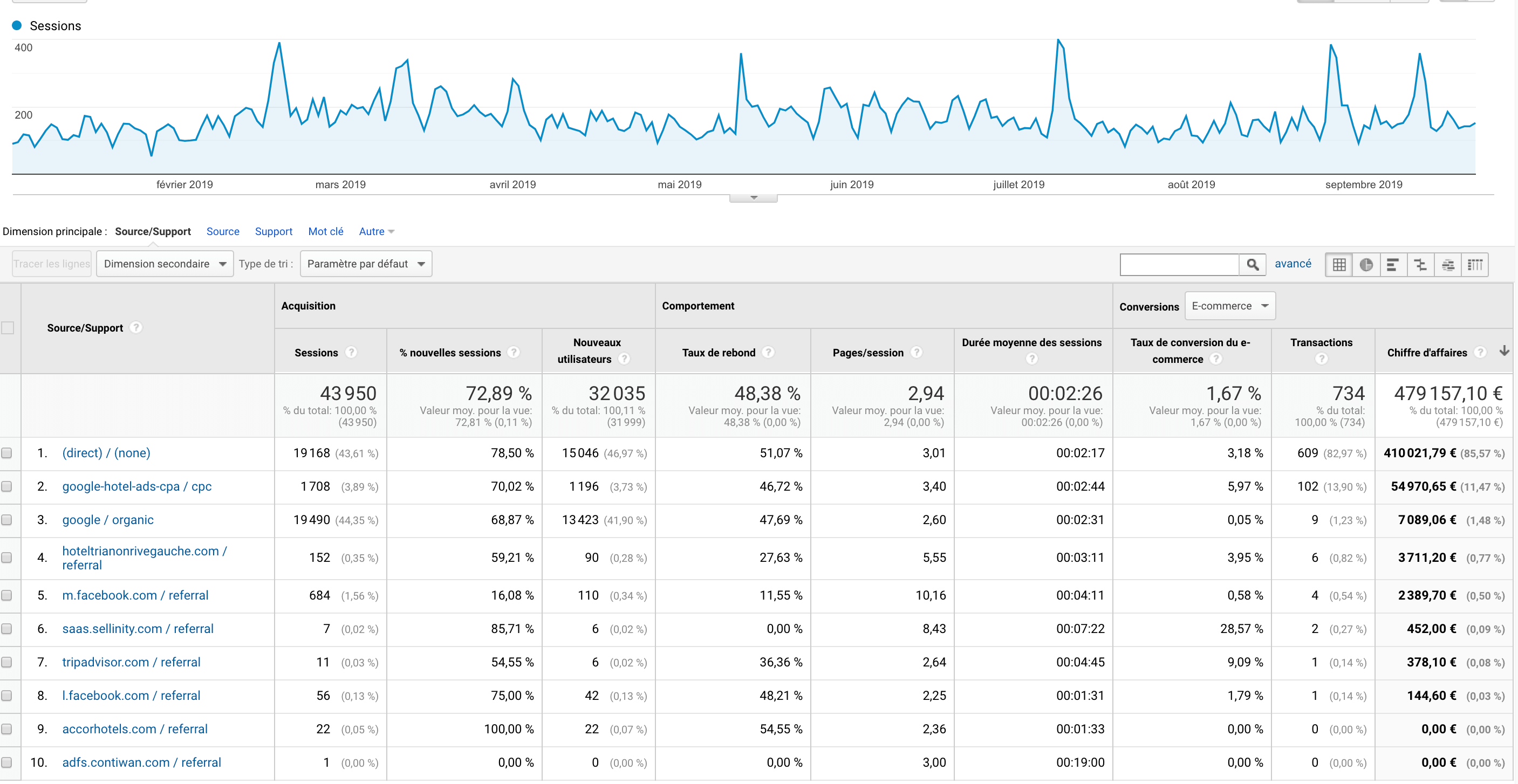Click the avancé filter link

tap(1293, 263)
